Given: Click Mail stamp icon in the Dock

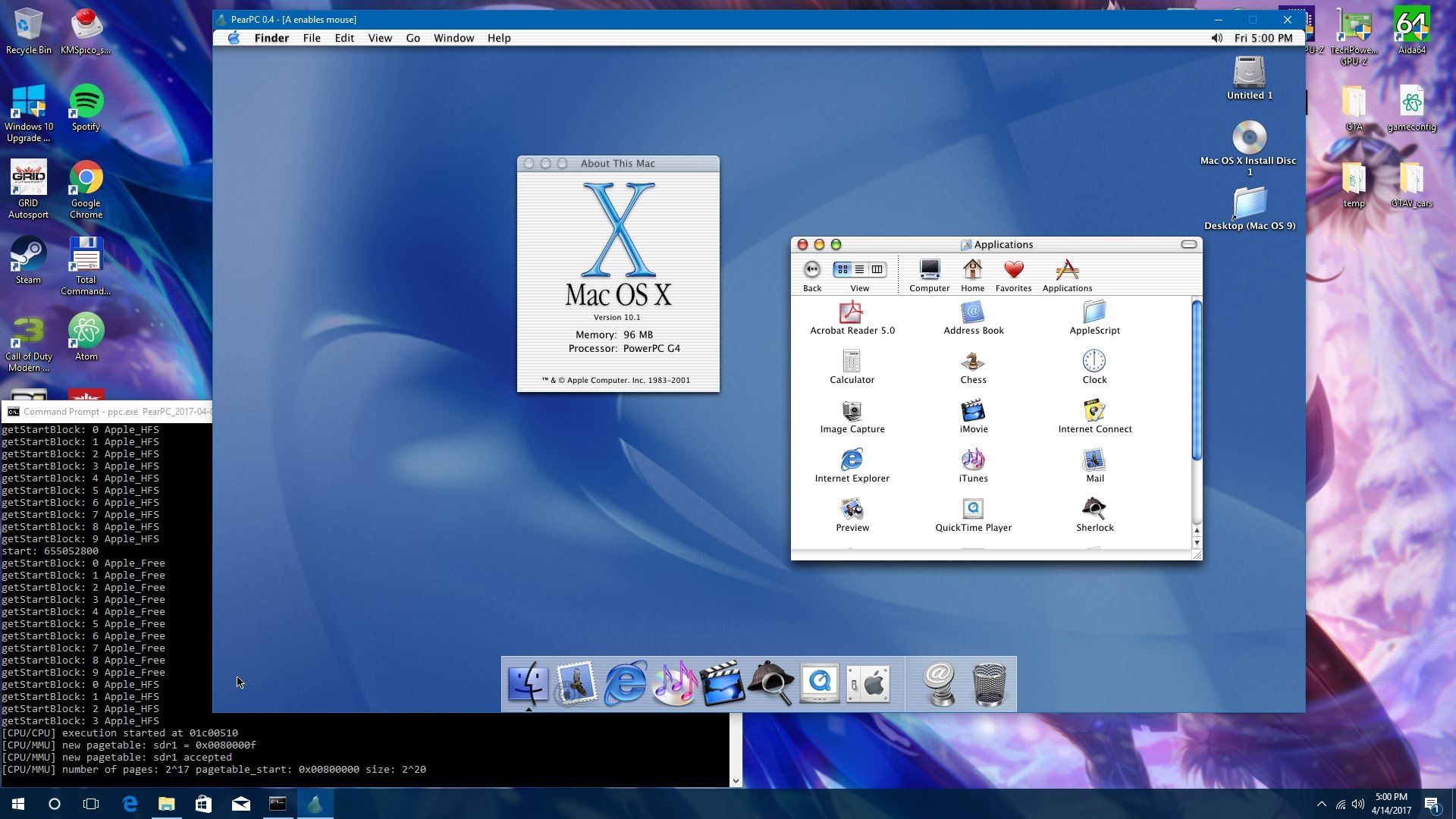Looking at the screenshot, I should (x=576, y=683).
